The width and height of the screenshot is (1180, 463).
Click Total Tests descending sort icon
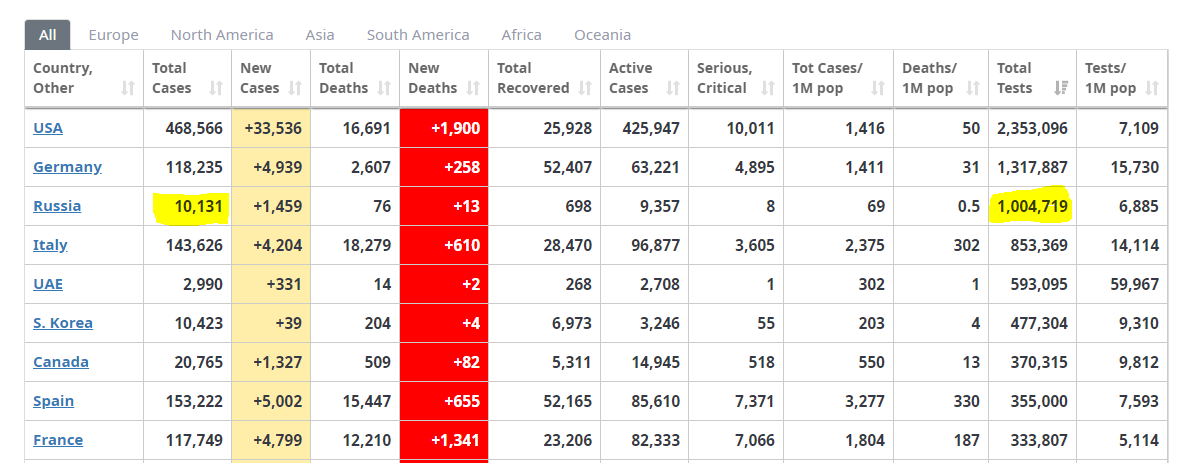pos(1061,88)
